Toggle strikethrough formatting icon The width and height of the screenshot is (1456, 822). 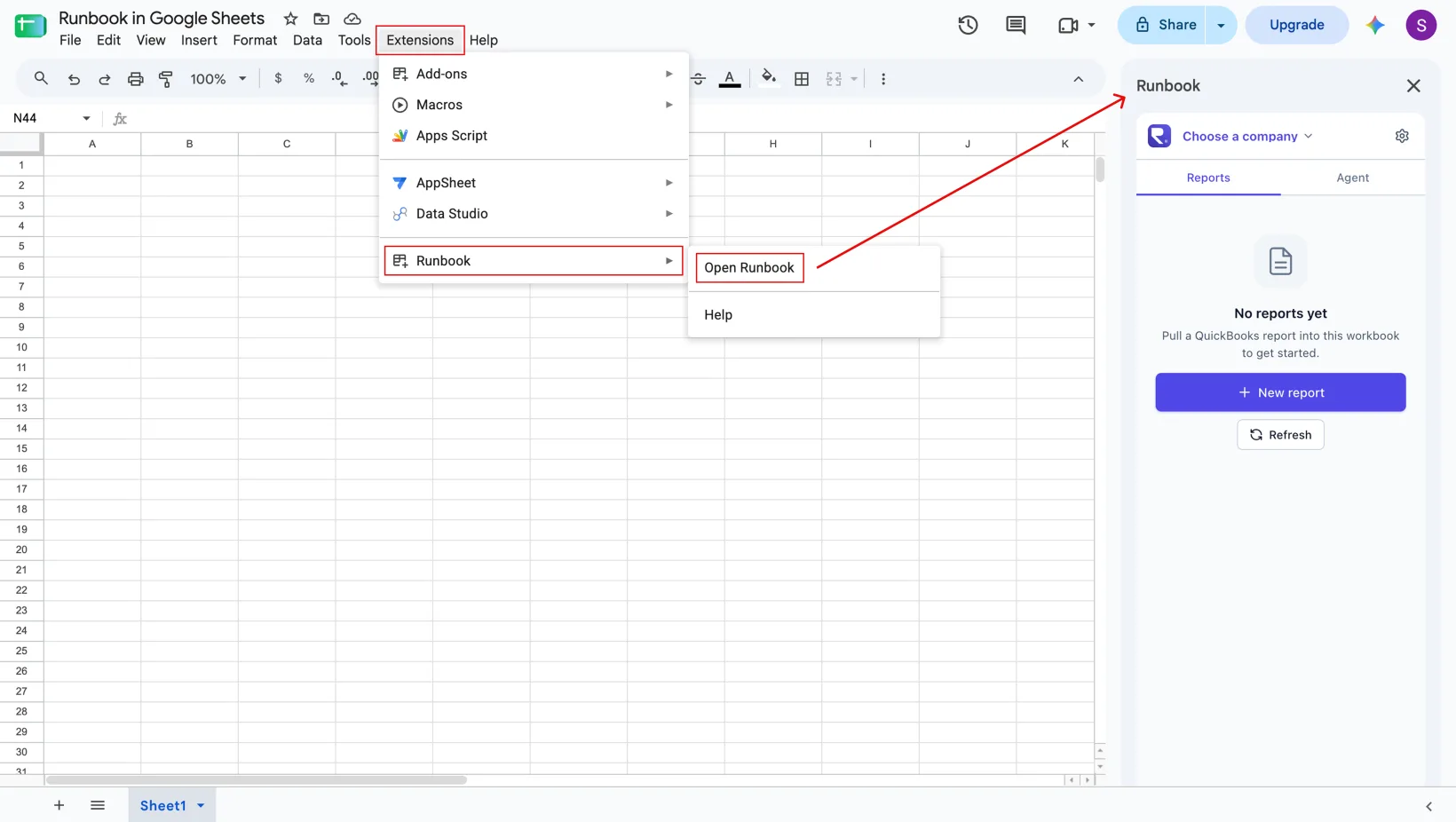pos(699,79)
